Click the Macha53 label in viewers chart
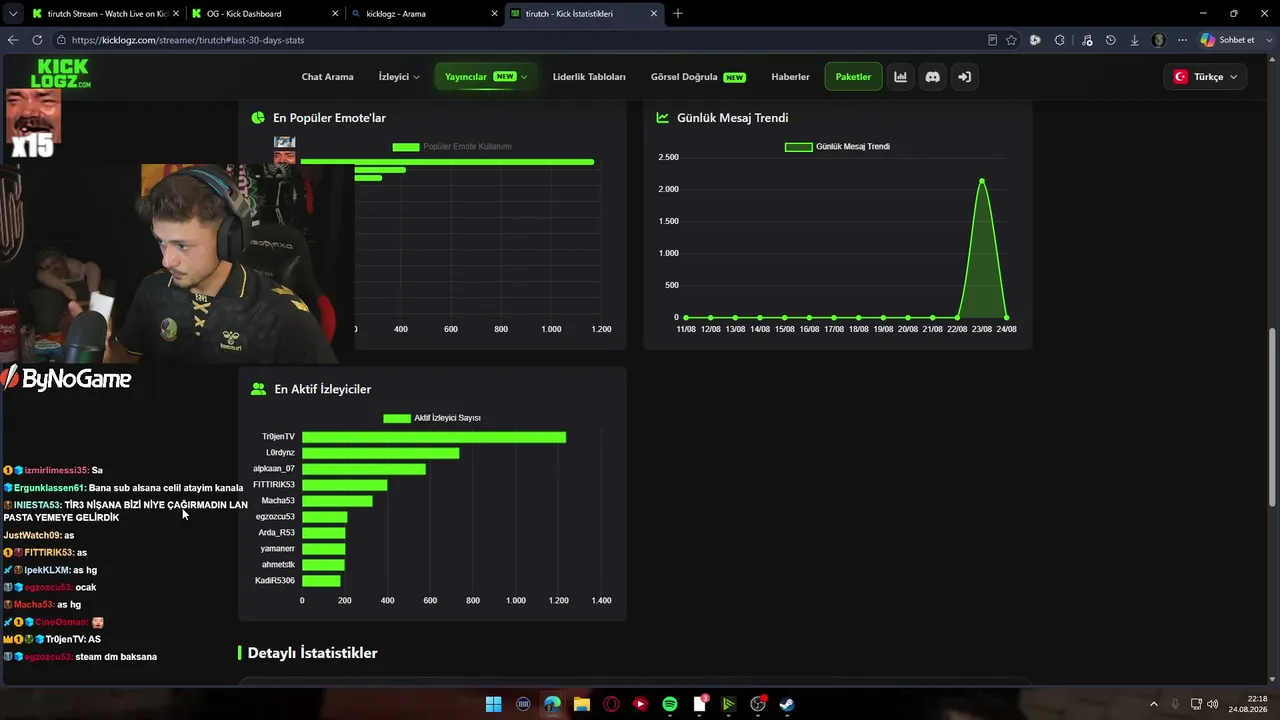This screenshot has height=720, width=1280. click(278, 501)
